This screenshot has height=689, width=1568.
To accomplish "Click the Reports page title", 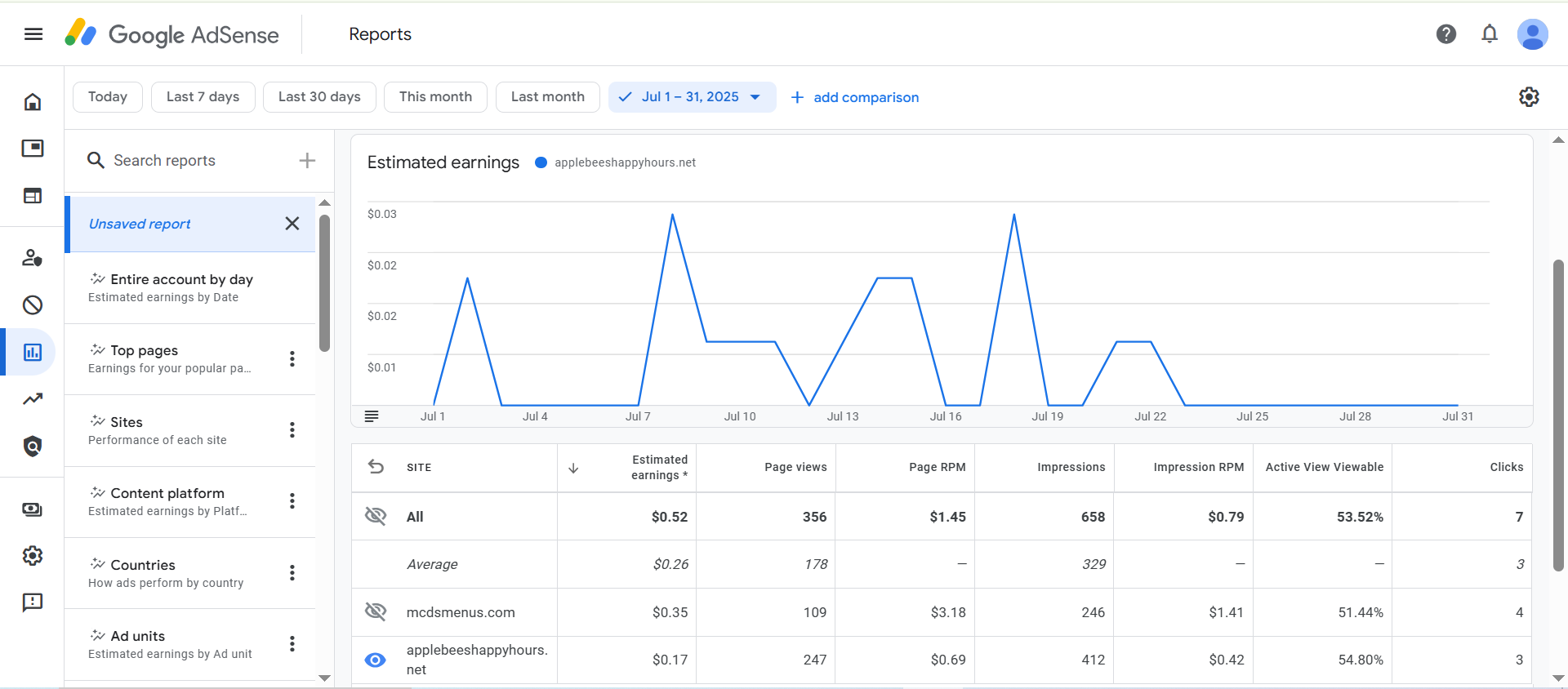I will click(x=380, y=34).
